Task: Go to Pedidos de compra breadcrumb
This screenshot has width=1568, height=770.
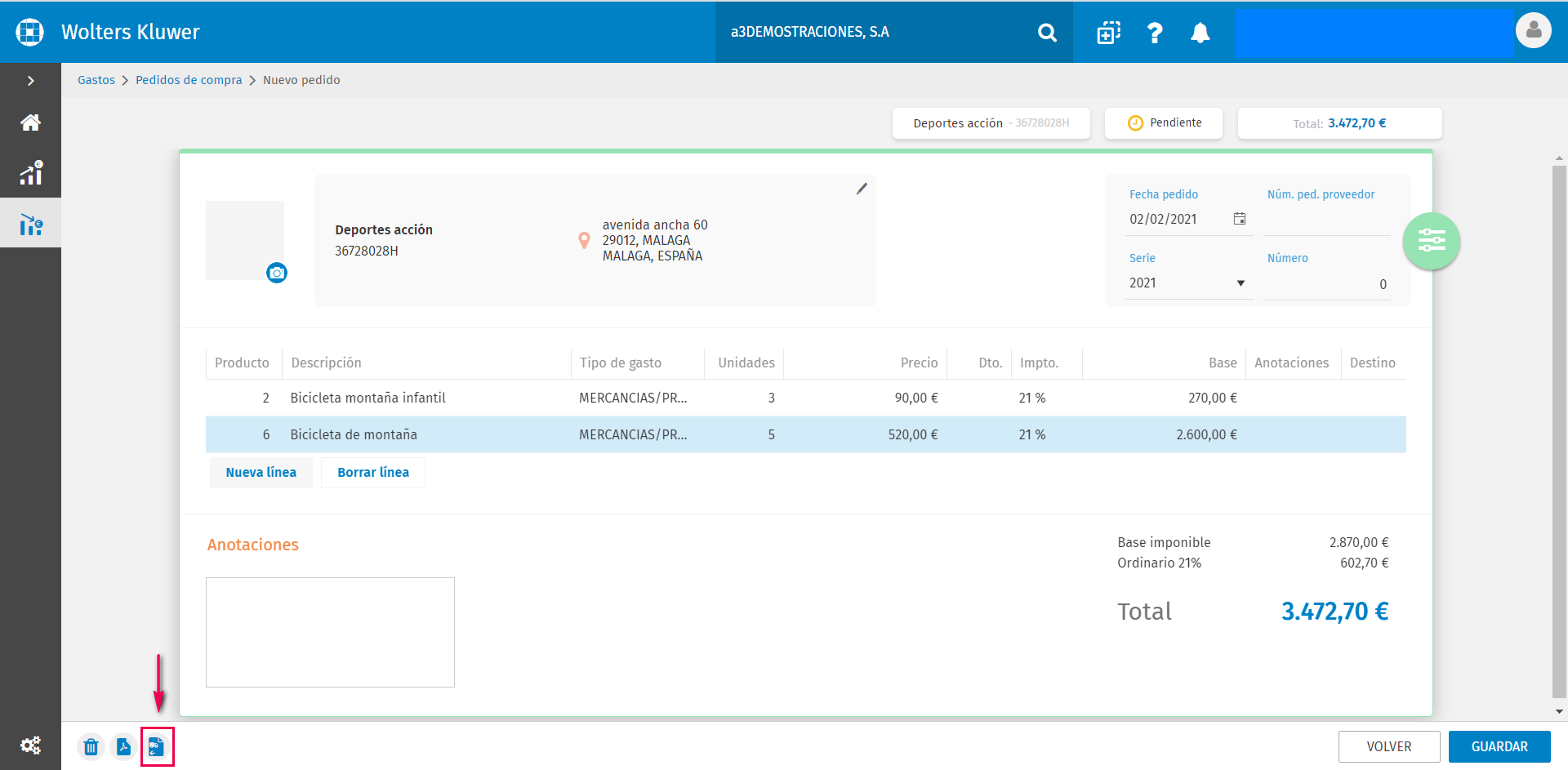Action: (189, 80)
